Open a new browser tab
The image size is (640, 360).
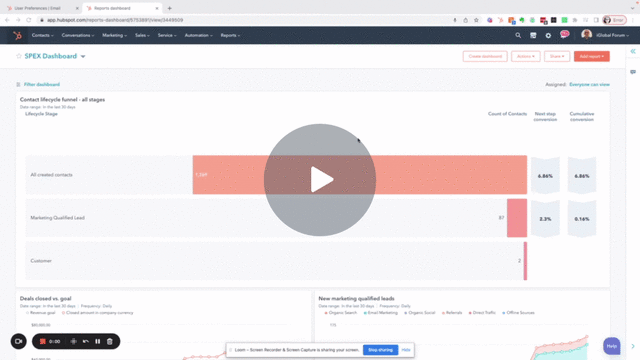(x=169, y=8)
